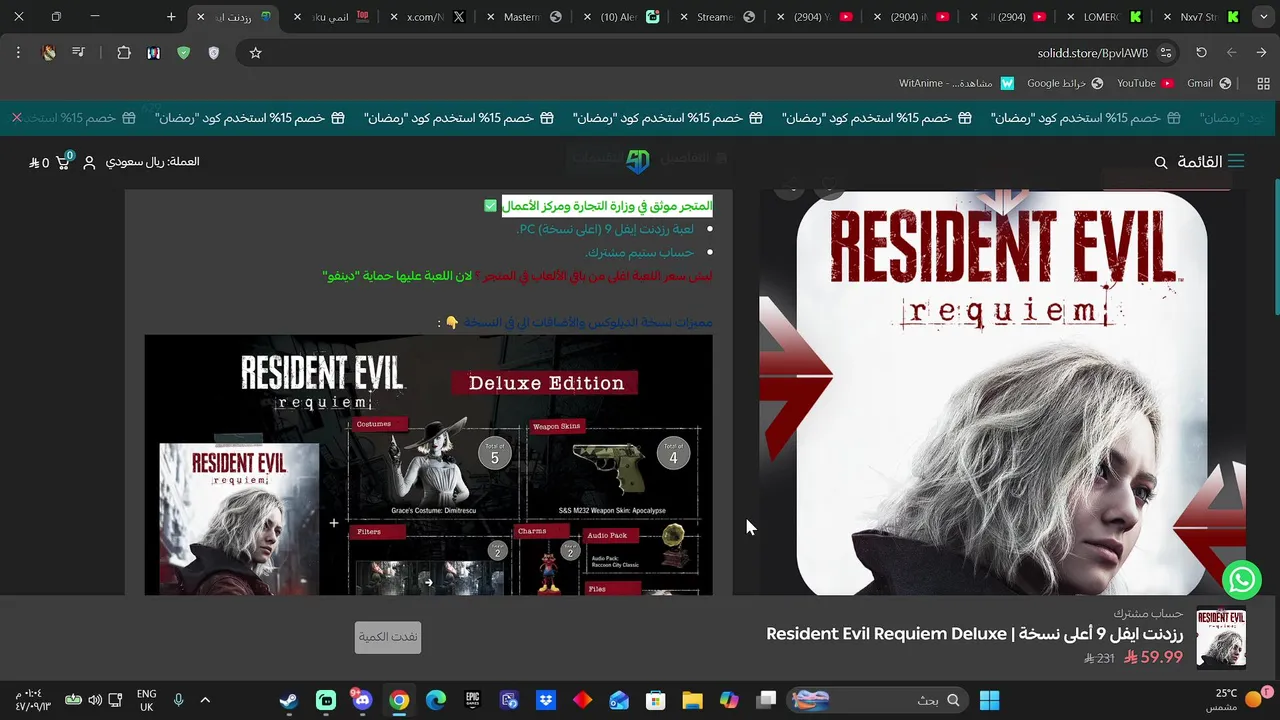The width and height of the screenshot is (1280, 720).
Task: Click the crossed-out 231 old price
Action: pos(1099,659)
